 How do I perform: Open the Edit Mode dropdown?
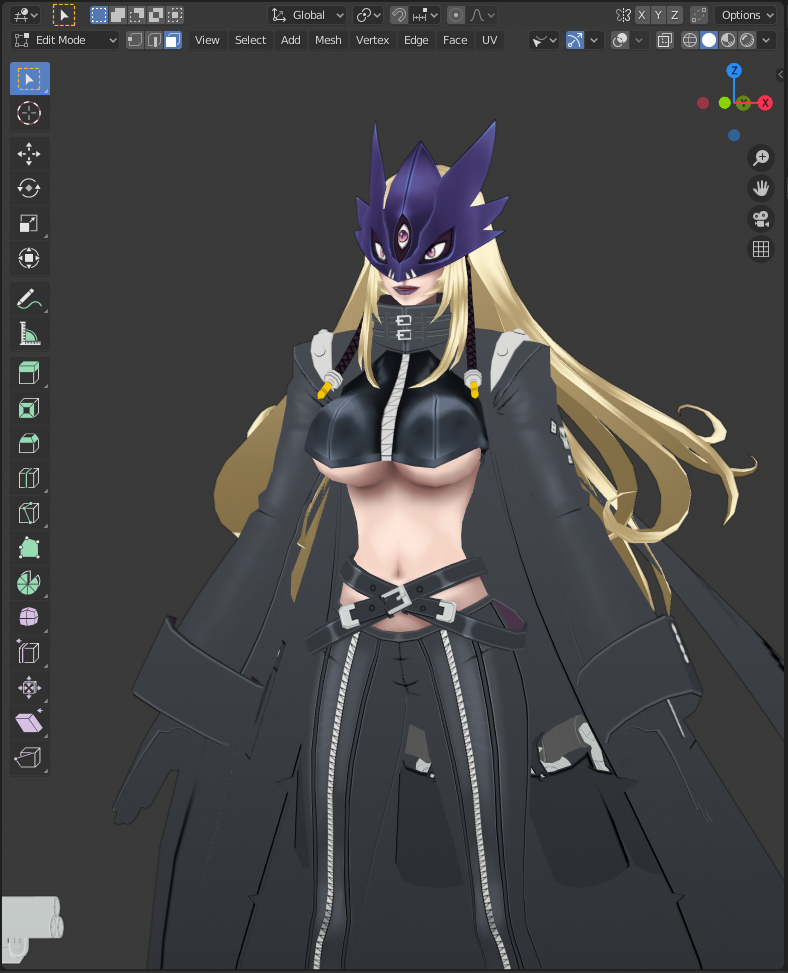tap(65, 40)
